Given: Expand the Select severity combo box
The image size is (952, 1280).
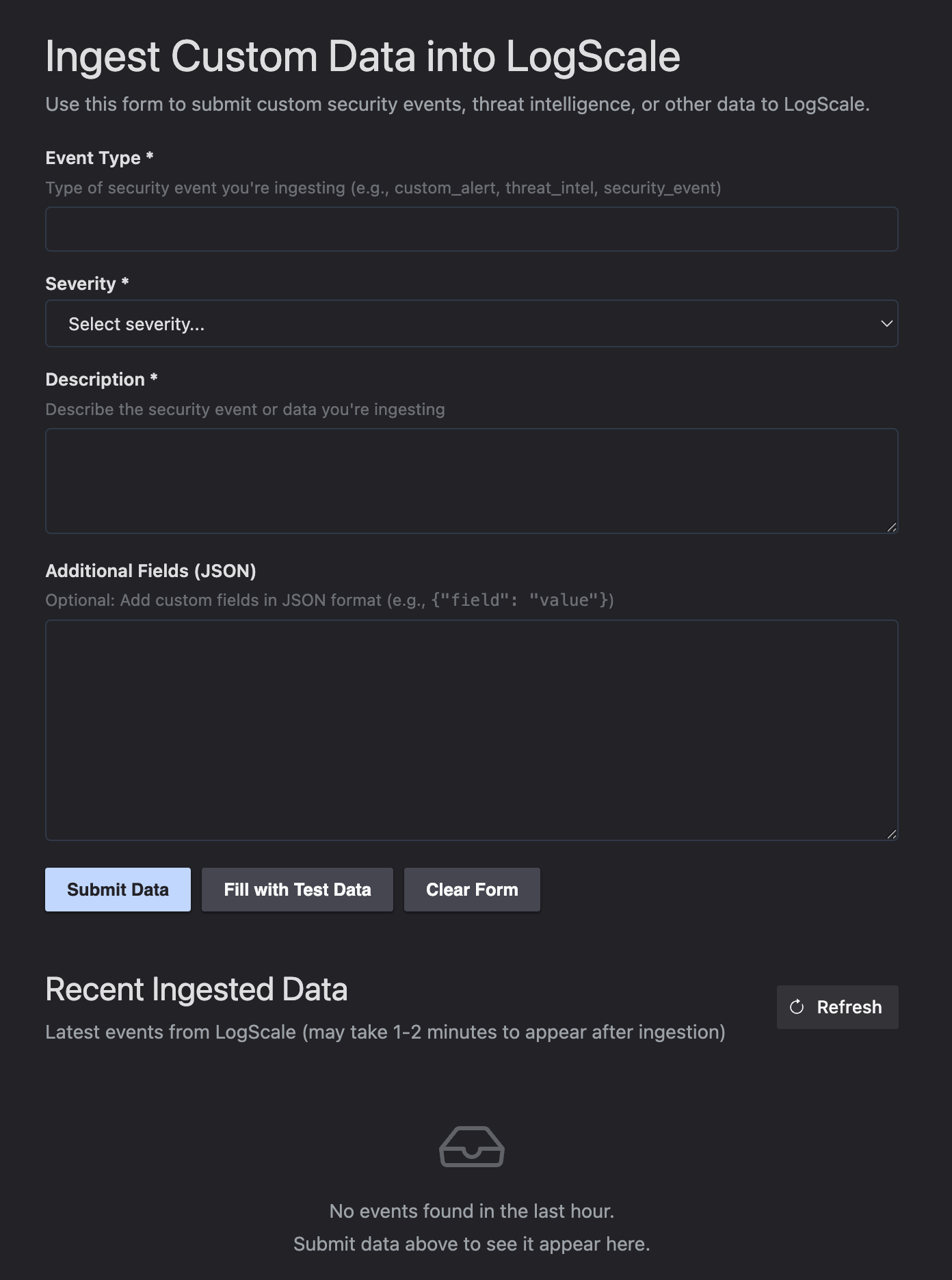Looking at the screenshot, I should coord(472,323).
